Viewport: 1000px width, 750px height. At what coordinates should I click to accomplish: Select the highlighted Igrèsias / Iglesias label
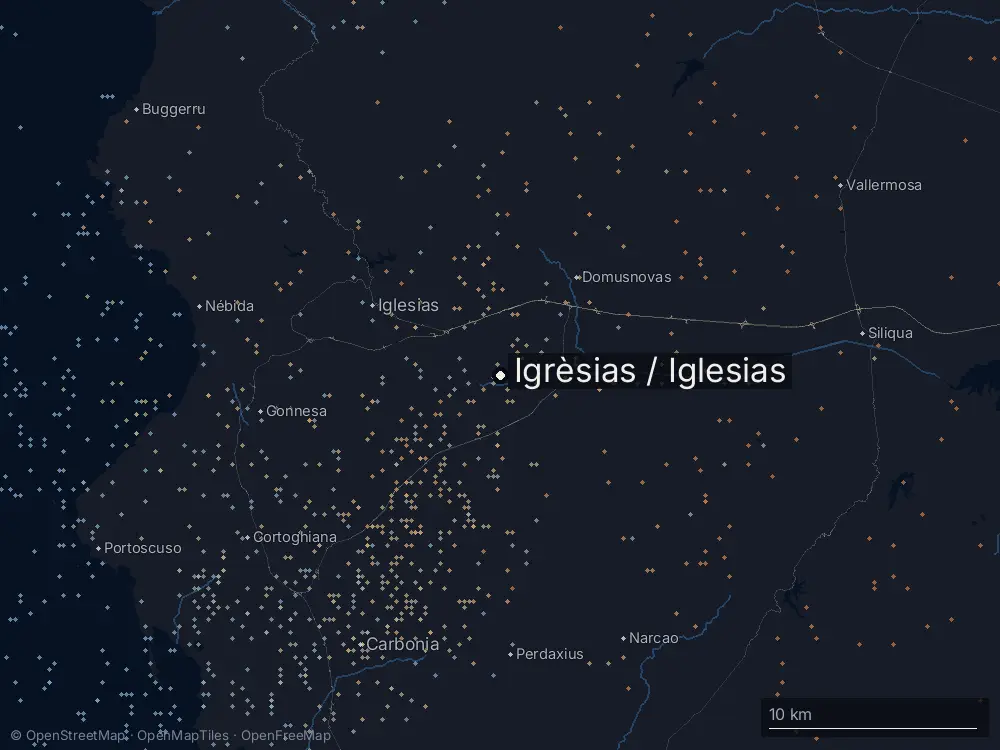tap(649, 371)
